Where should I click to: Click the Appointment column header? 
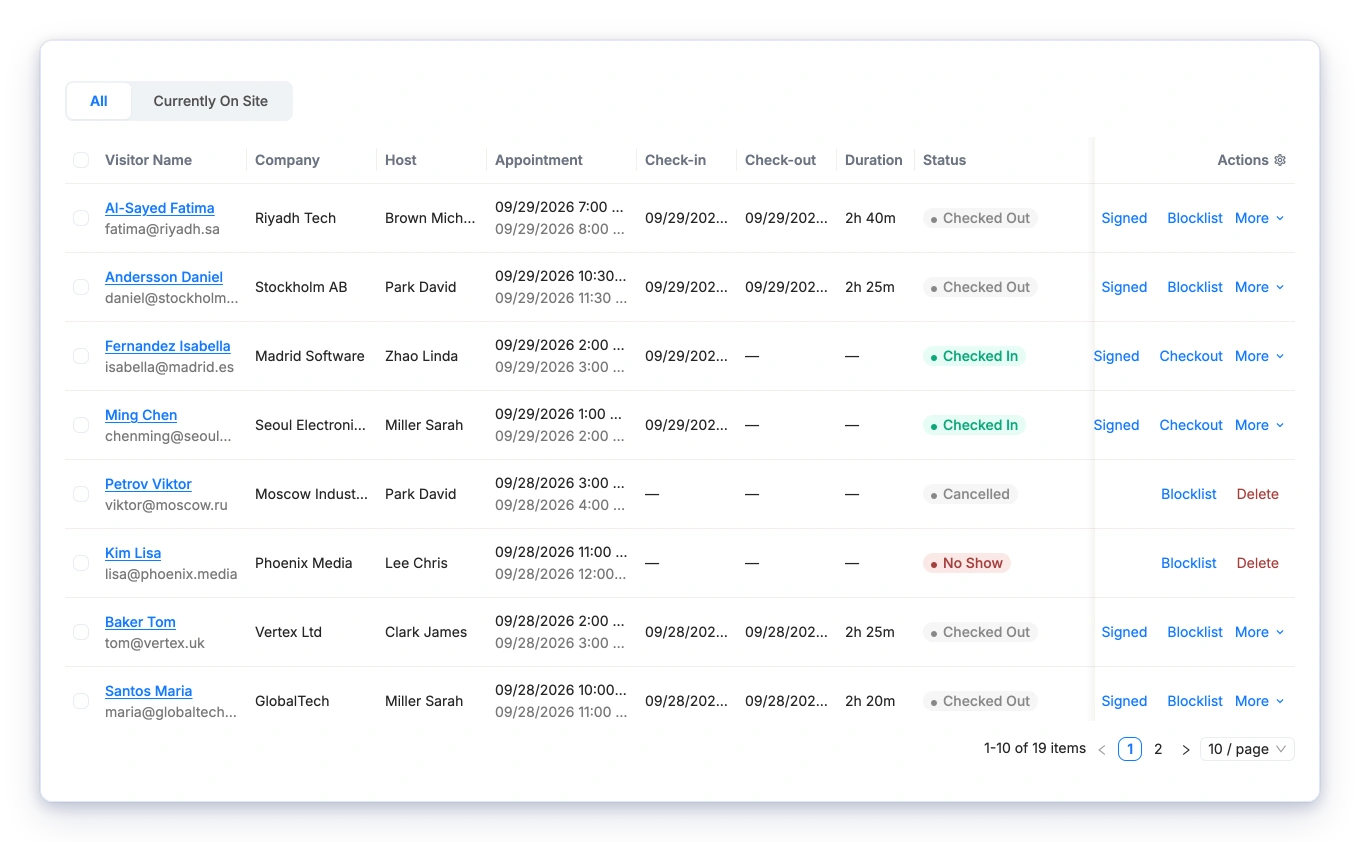coord(539,160)
